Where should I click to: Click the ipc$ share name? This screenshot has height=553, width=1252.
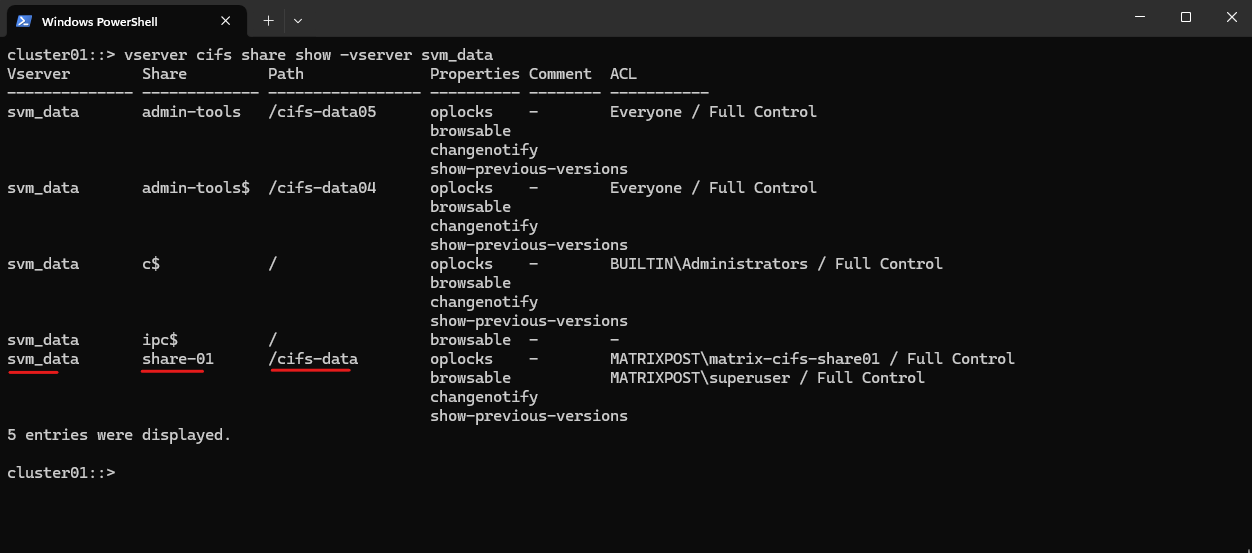pyautogui.click(x=160, y=340)
